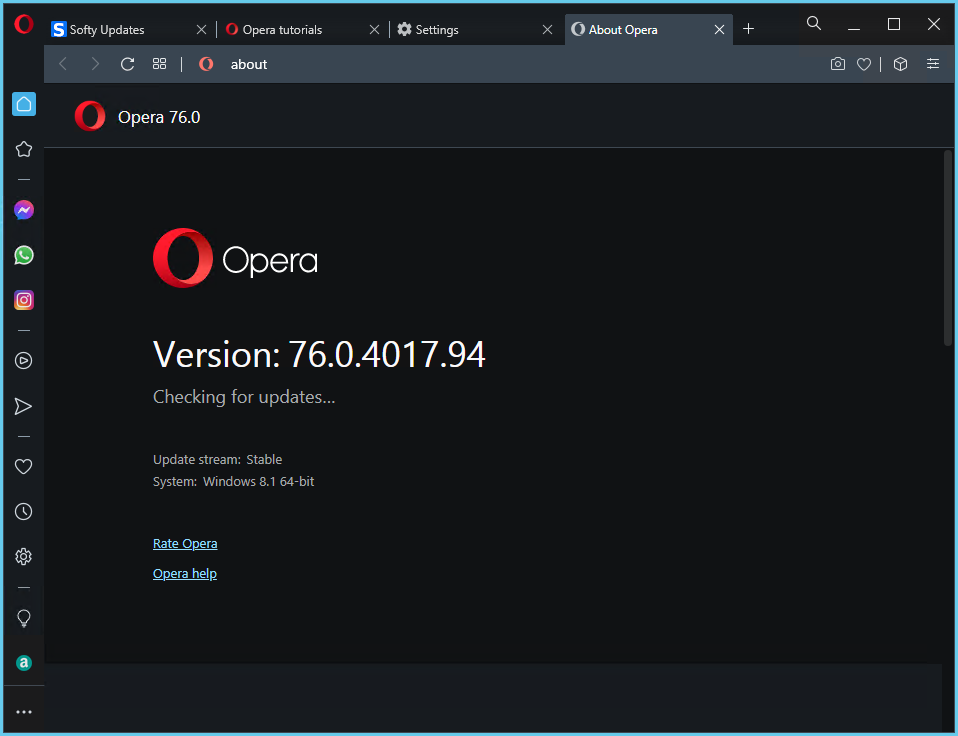Close the Settings tab
The image size is (958, 736).
pos(547,29)
